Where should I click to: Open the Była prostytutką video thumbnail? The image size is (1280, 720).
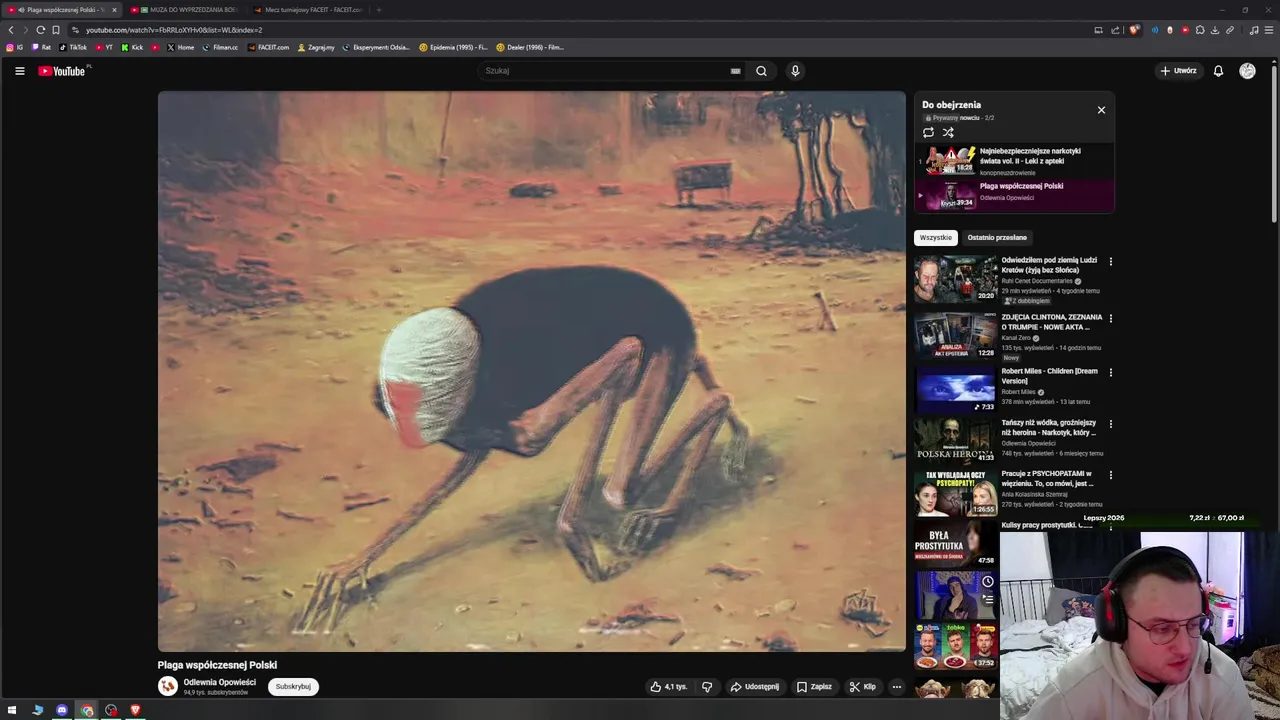coord(956,544)
